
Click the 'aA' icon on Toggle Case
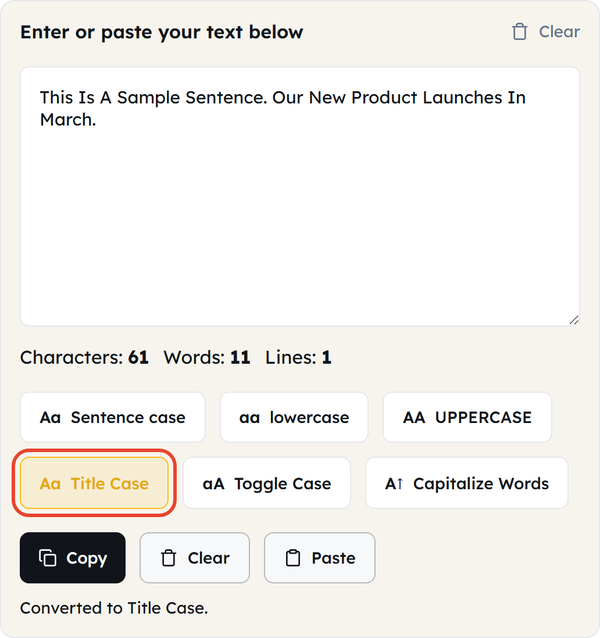(214, 484)
